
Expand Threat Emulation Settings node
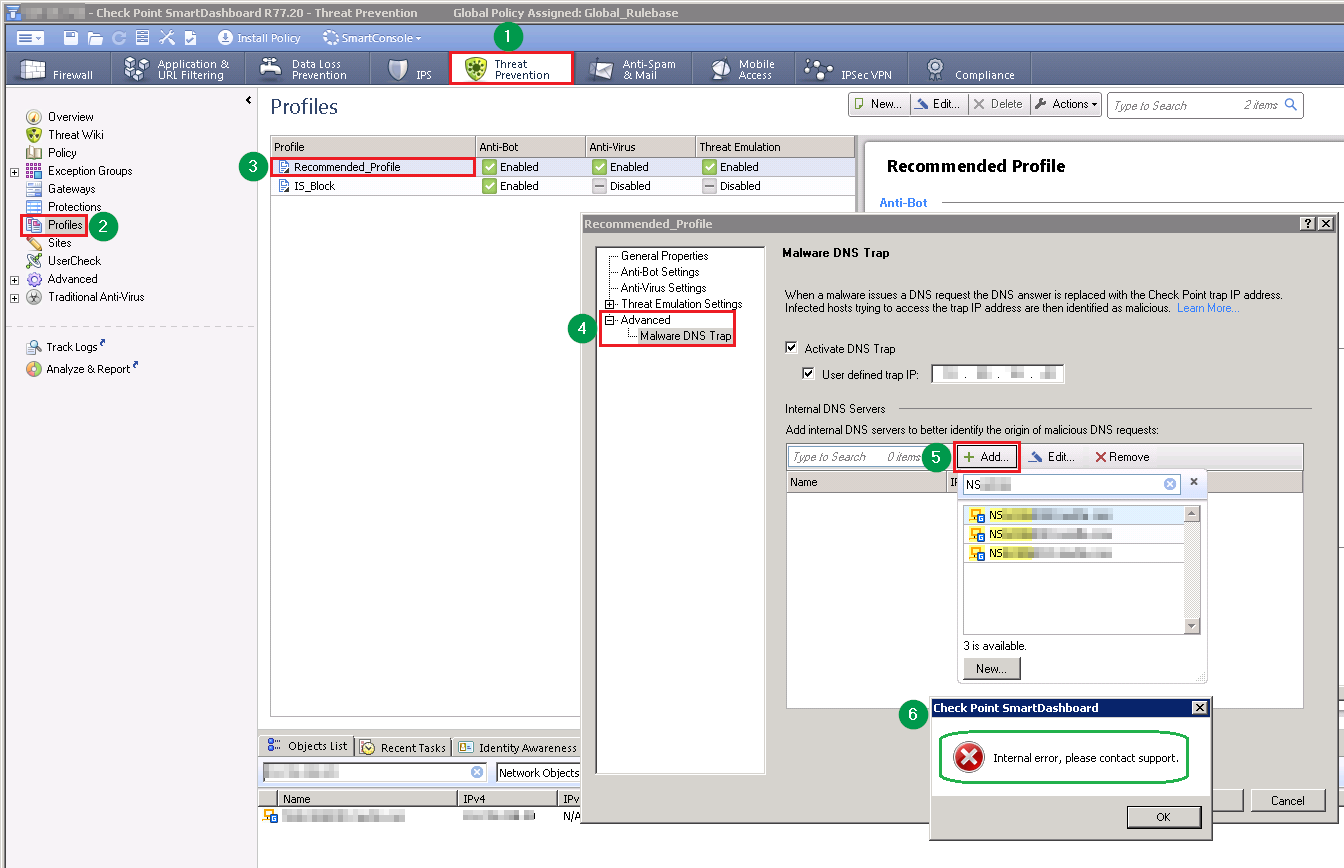610,304
